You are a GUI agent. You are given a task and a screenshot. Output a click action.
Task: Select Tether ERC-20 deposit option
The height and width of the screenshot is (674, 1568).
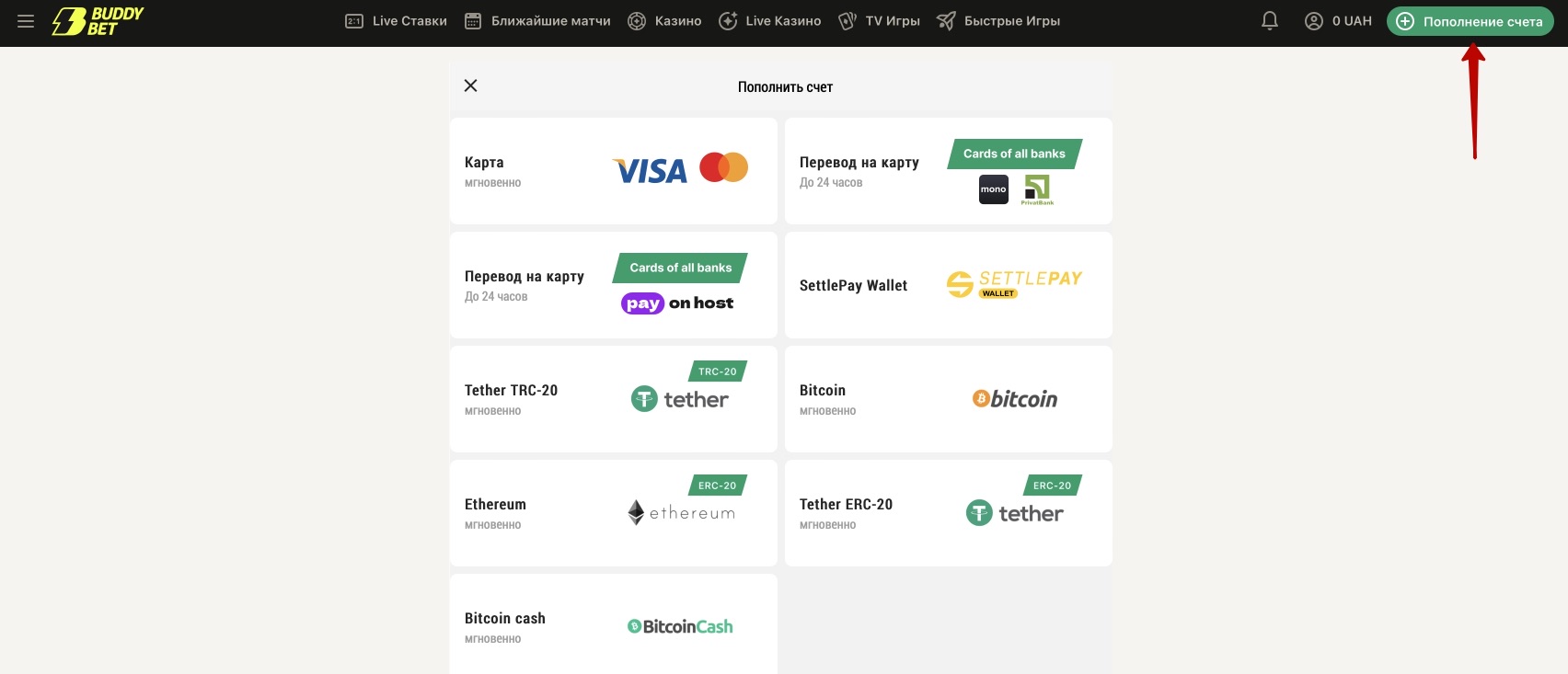tap(949, 513)
